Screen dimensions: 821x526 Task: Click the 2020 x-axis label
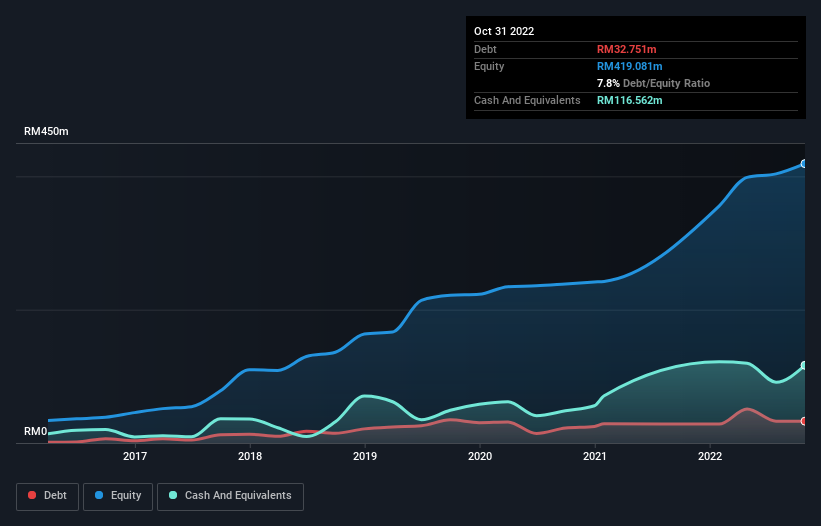[x=480, y=456]
